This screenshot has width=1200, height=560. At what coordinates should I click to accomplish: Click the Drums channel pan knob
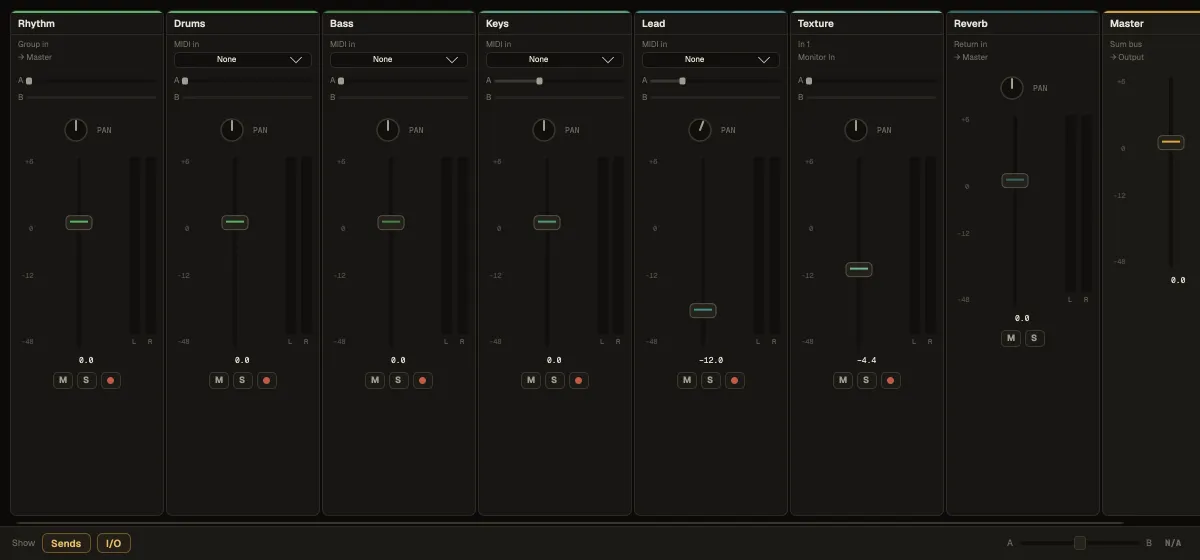(232, 130)
